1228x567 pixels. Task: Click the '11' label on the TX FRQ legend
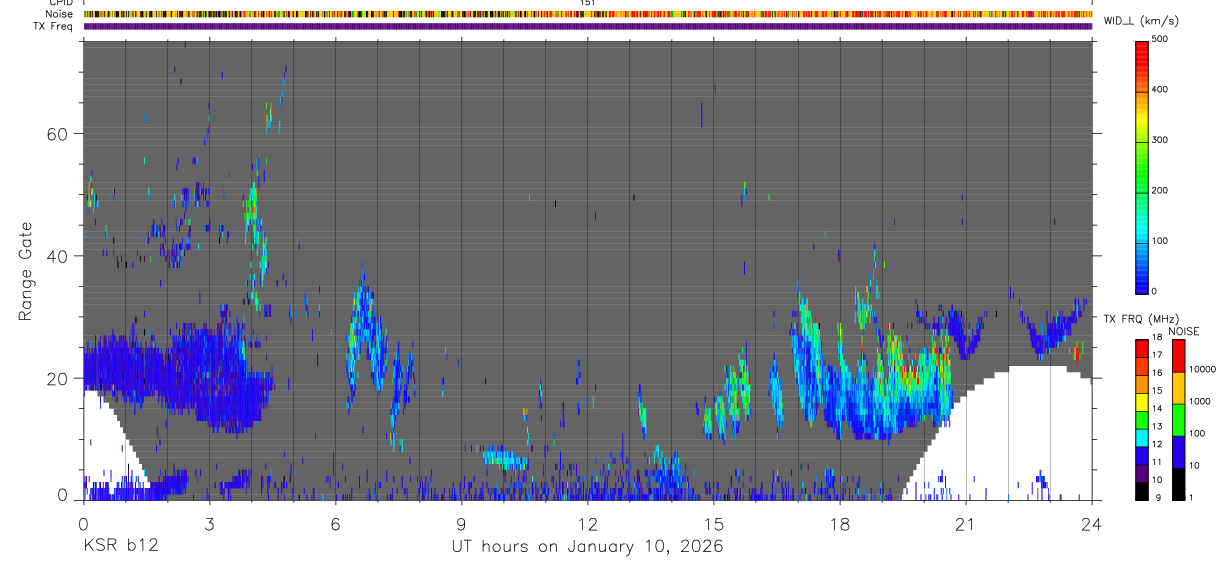pyautogui.click(x=1157, y=462)
